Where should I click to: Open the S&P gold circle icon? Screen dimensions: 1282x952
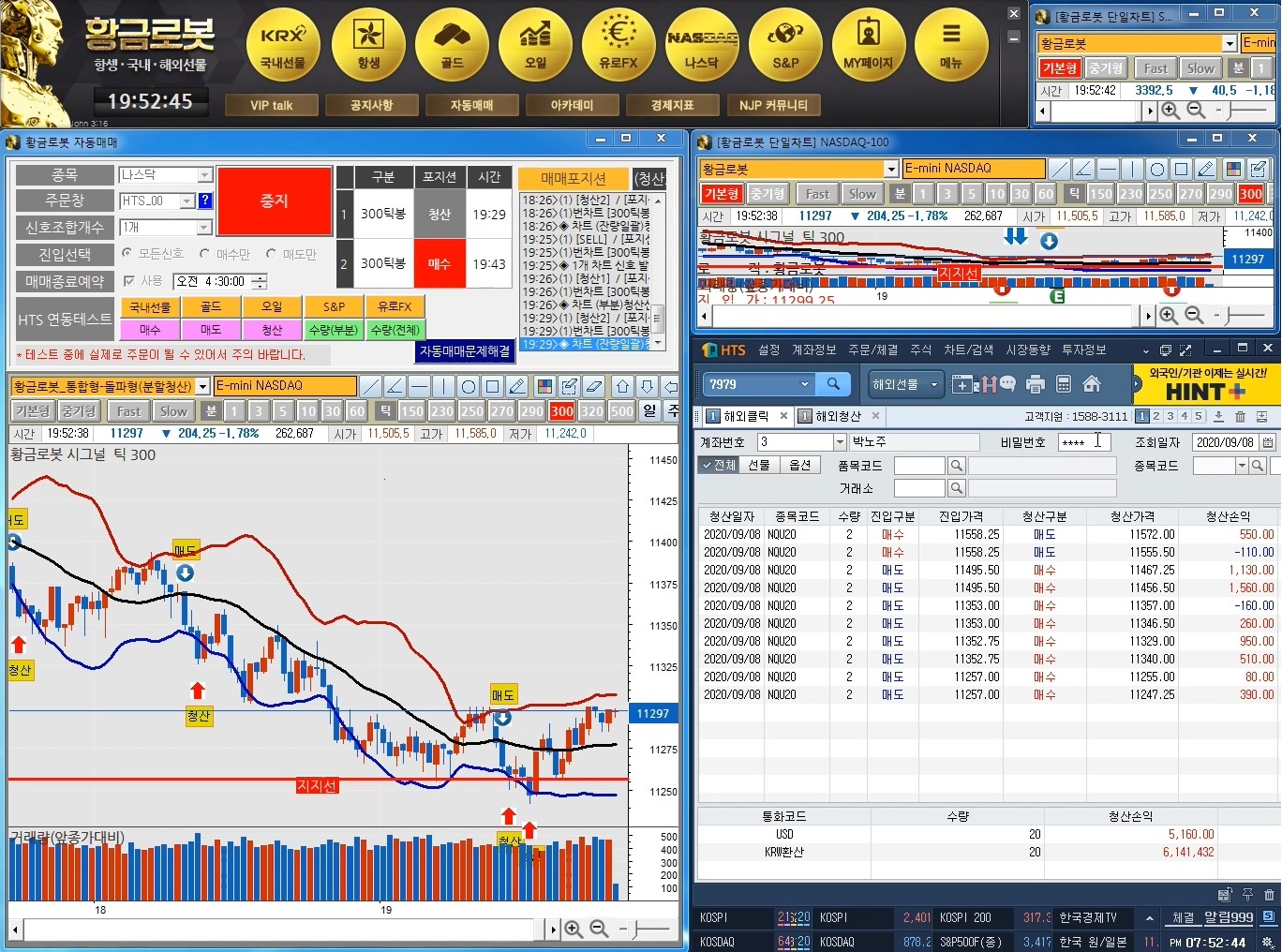click(785, 43)
